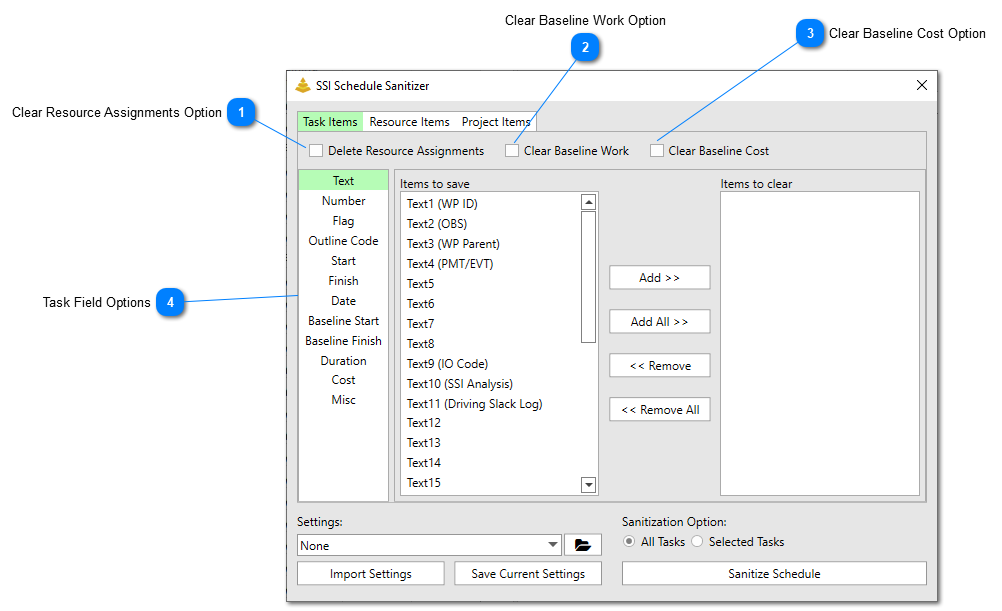
Task: Tick the Clear Baseline Work checkbox
Action: [512, 151]
